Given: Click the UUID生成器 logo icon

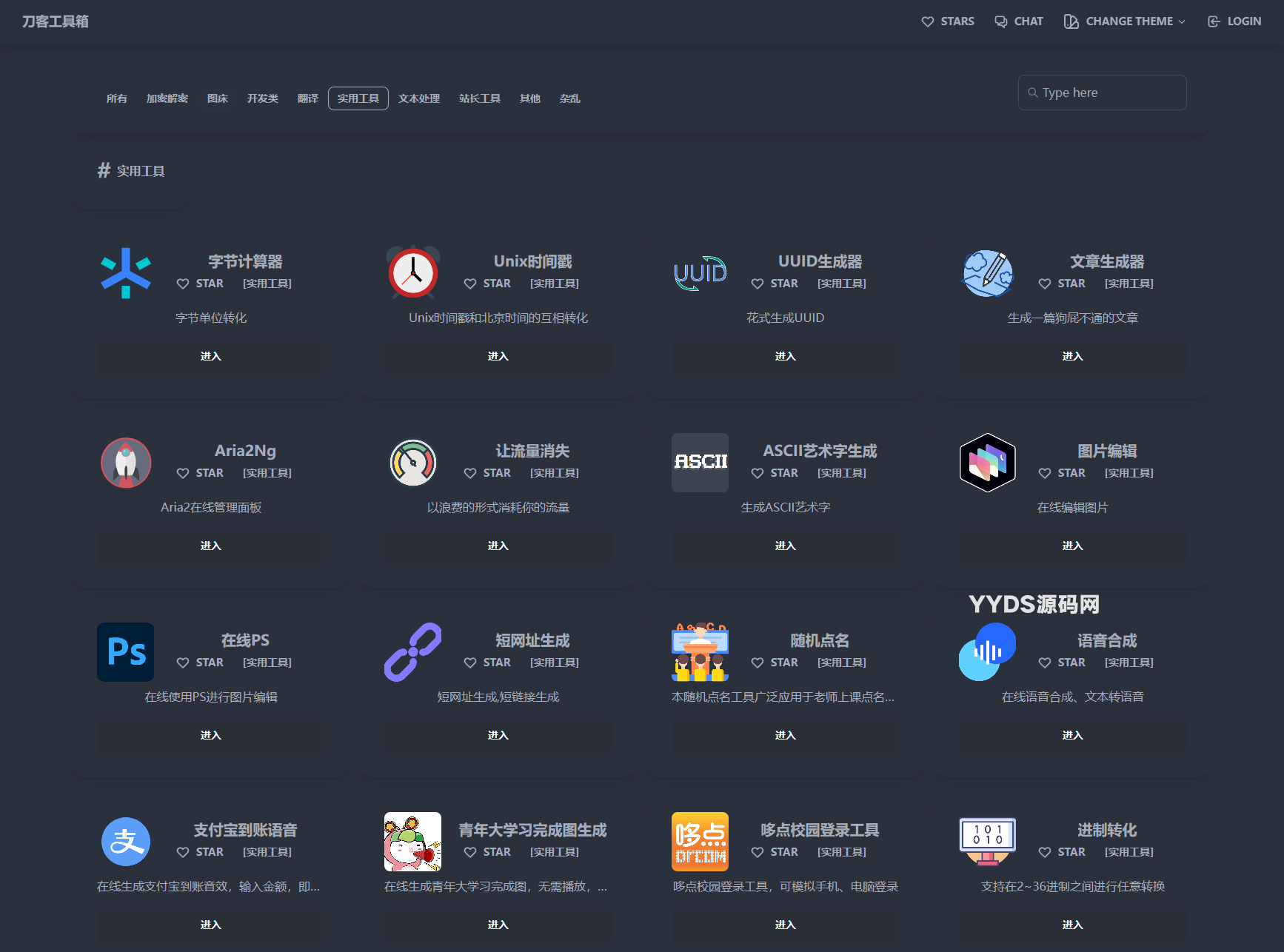Looking at the screenshot, I should point(700,273).
